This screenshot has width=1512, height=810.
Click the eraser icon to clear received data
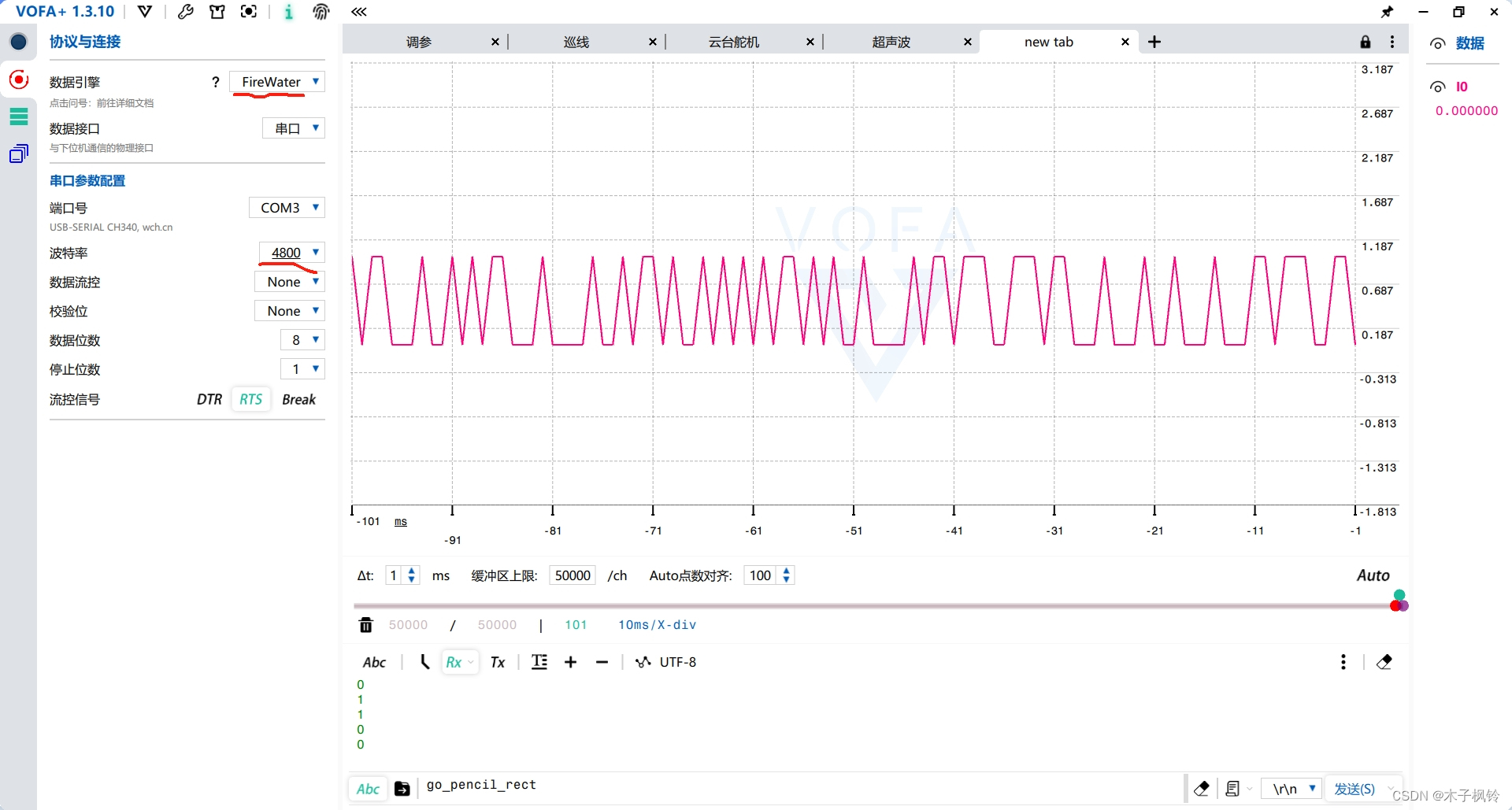(x=1385, y=662)
